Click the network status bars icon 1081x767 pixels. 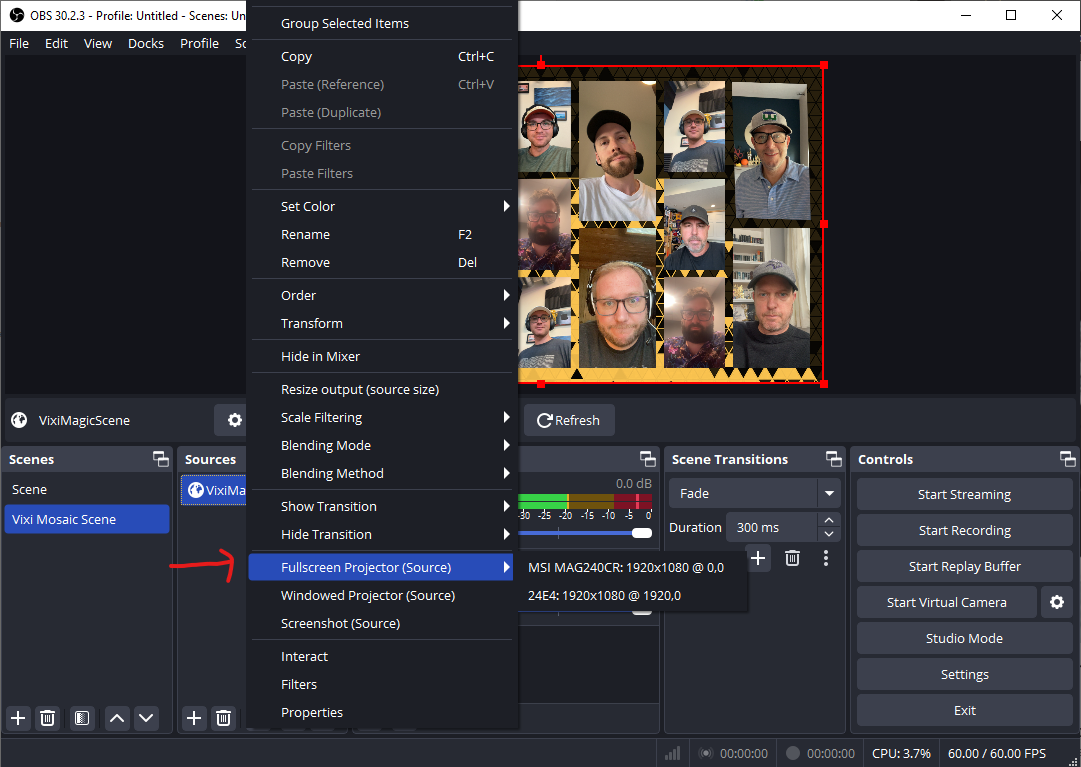672,753
